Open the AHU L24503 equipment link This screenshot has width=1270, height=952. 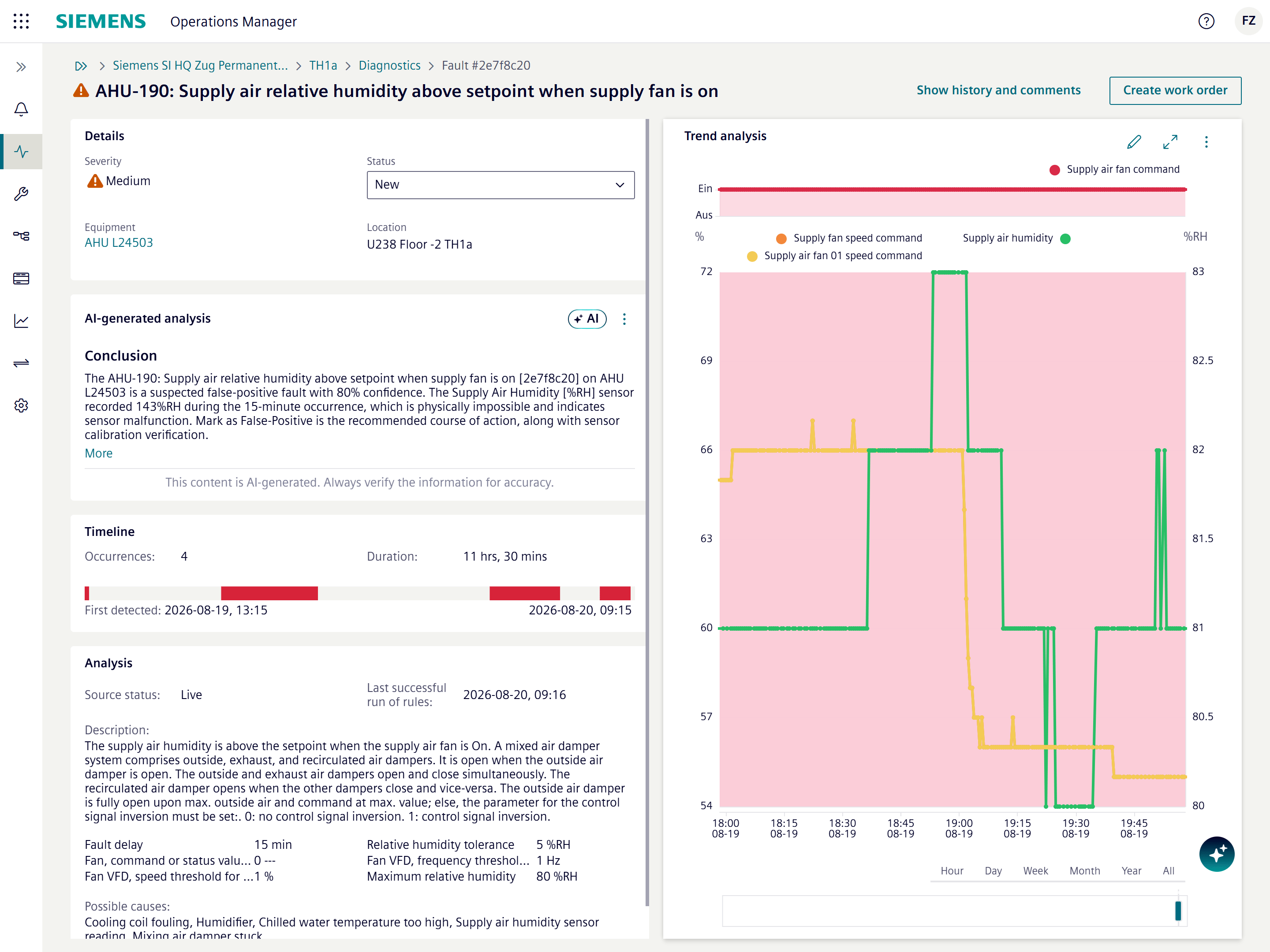pyautogui.click(x=119, y=243)
